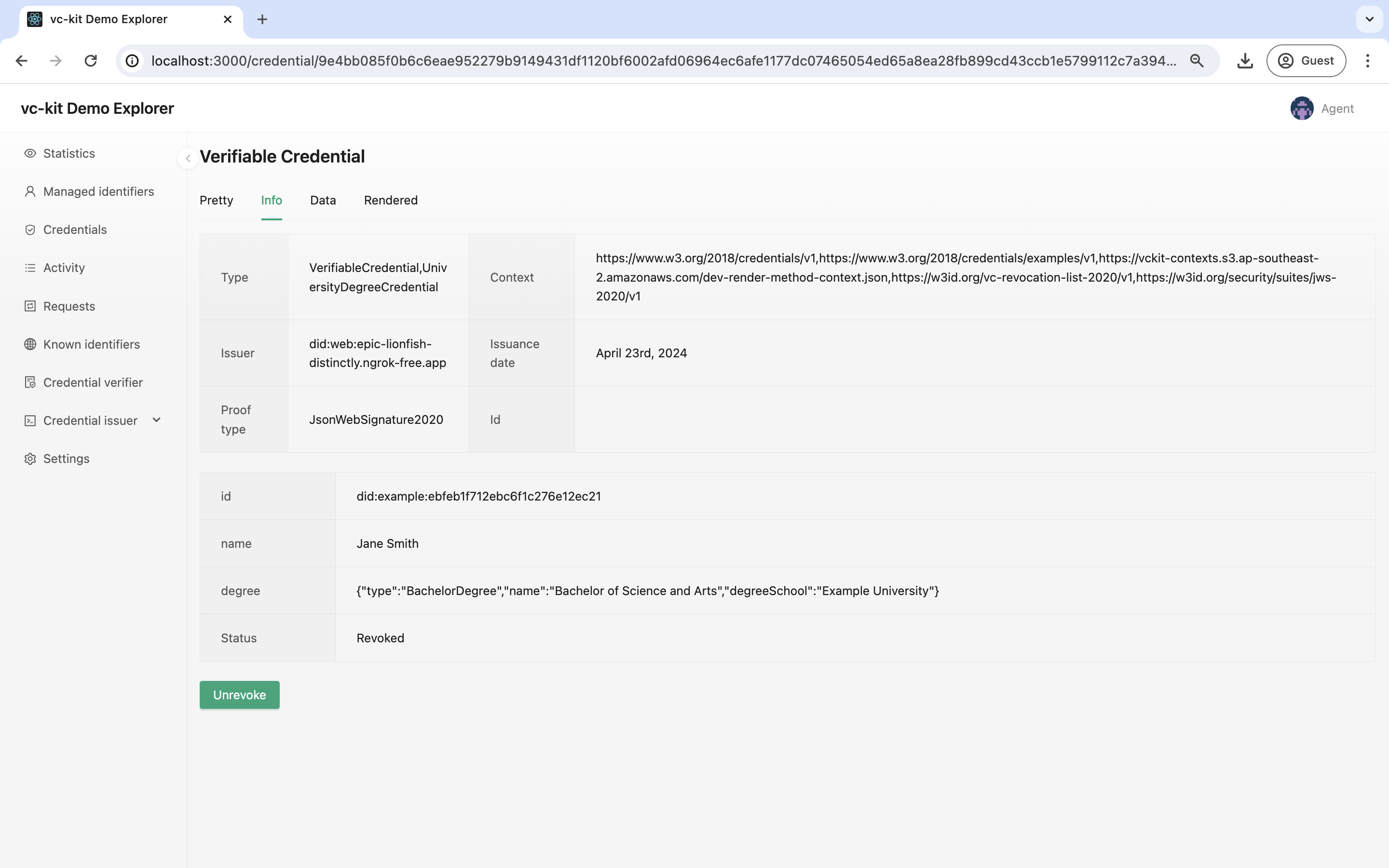The height and width of the screenshot is (868, 1389).
Task: Close the vc-kit Demo Explorer tab
Action: (x=227, y=19)
